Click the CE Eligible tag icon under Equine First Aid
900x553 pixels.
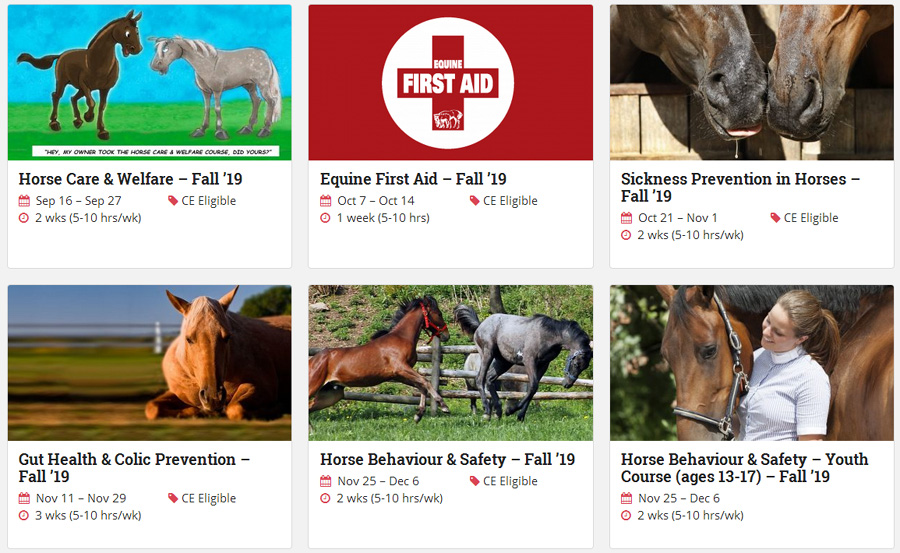pyautogui.click(x=474, y=200)
